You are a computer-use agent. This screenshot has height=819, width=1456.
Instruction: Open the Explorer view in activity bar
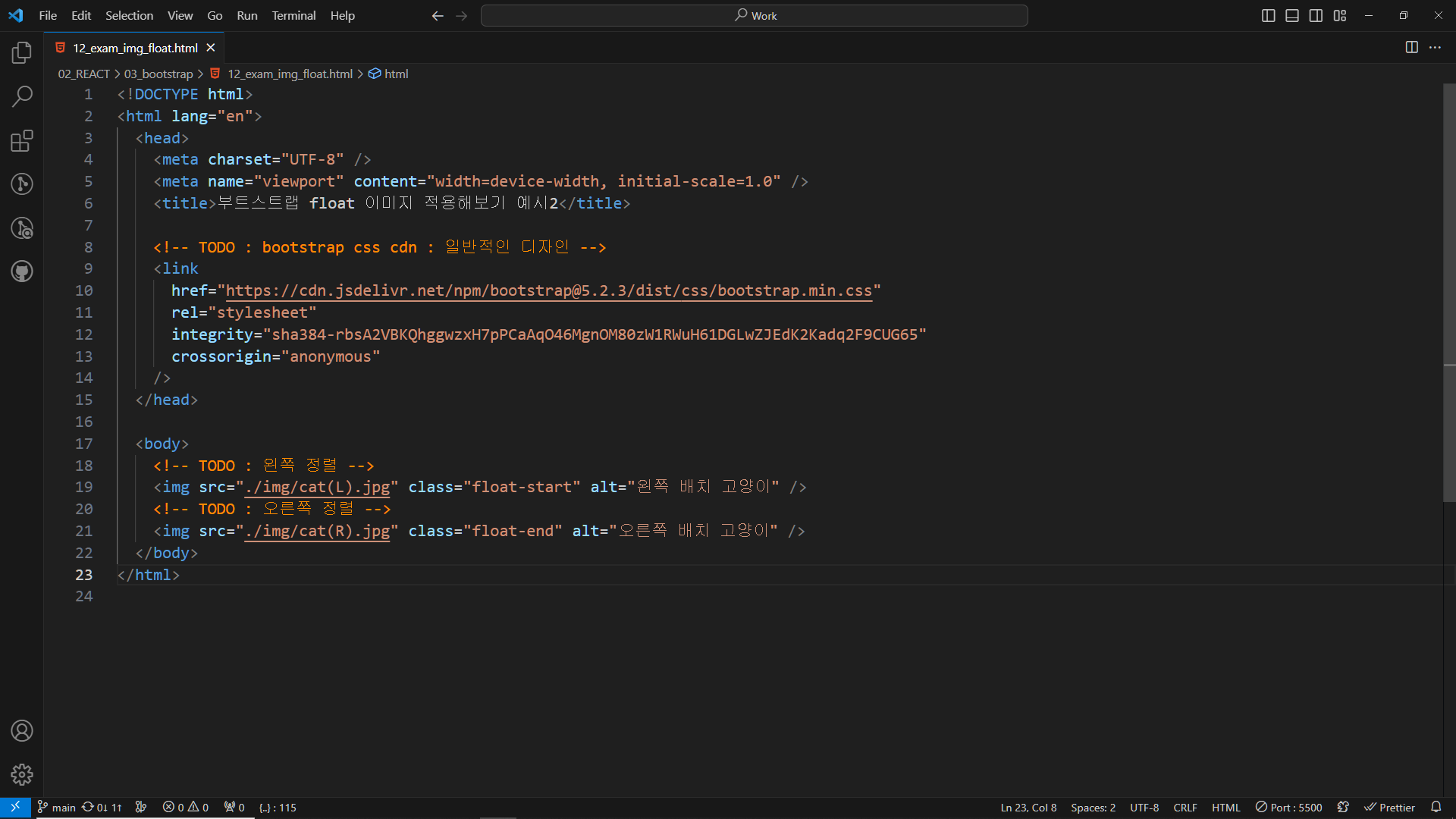tap(22, 52)
